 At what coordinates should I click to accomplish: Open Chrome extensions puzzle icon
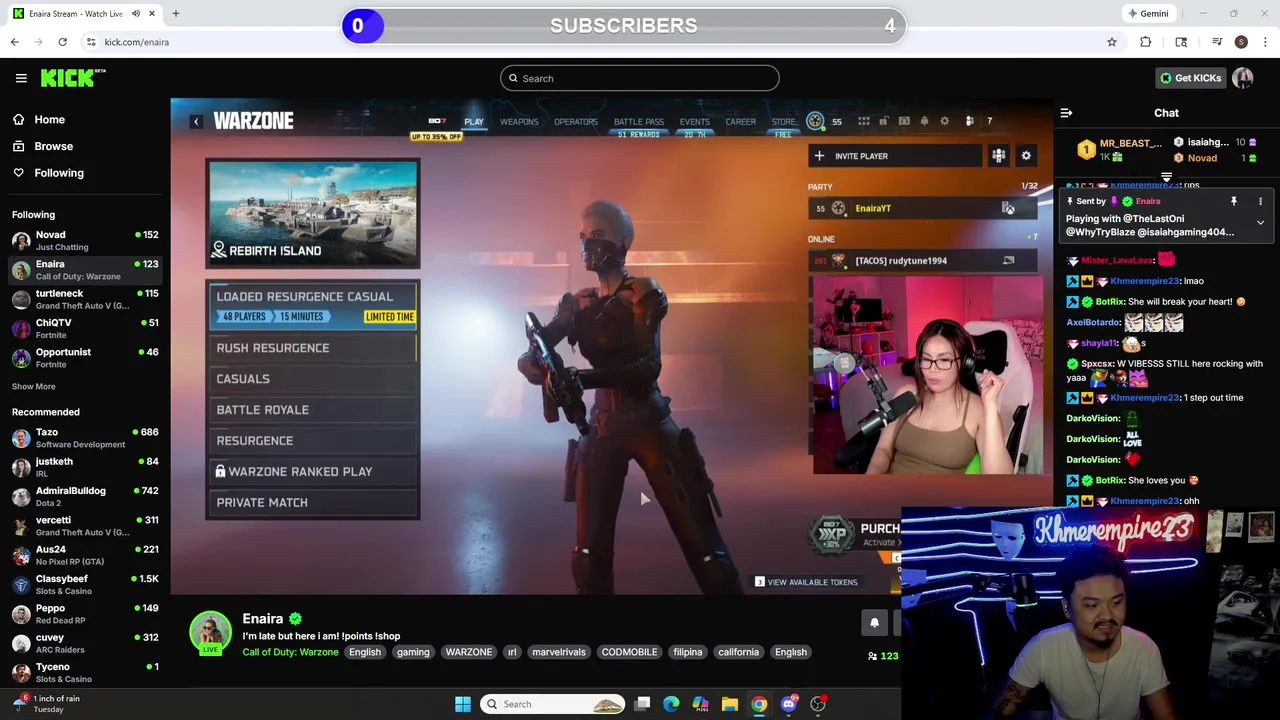(x=1146, y=42)
